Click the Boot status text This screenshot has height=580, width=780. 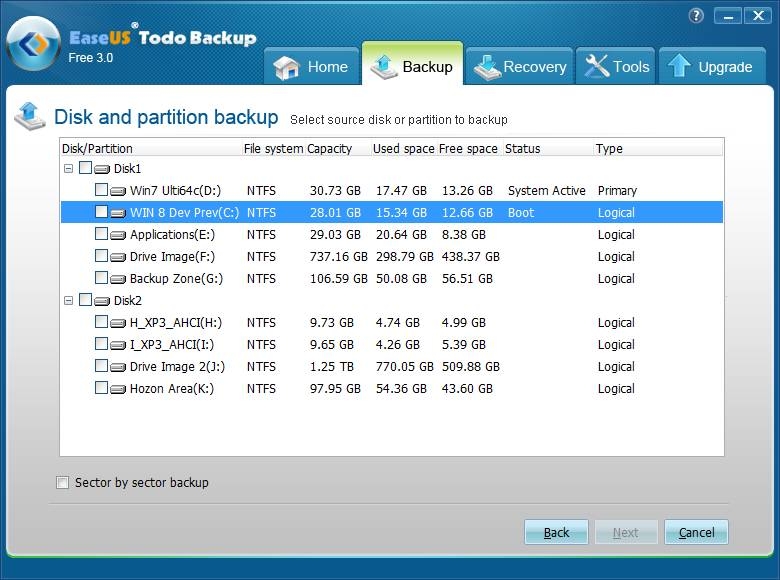click(x=521, y=212)
